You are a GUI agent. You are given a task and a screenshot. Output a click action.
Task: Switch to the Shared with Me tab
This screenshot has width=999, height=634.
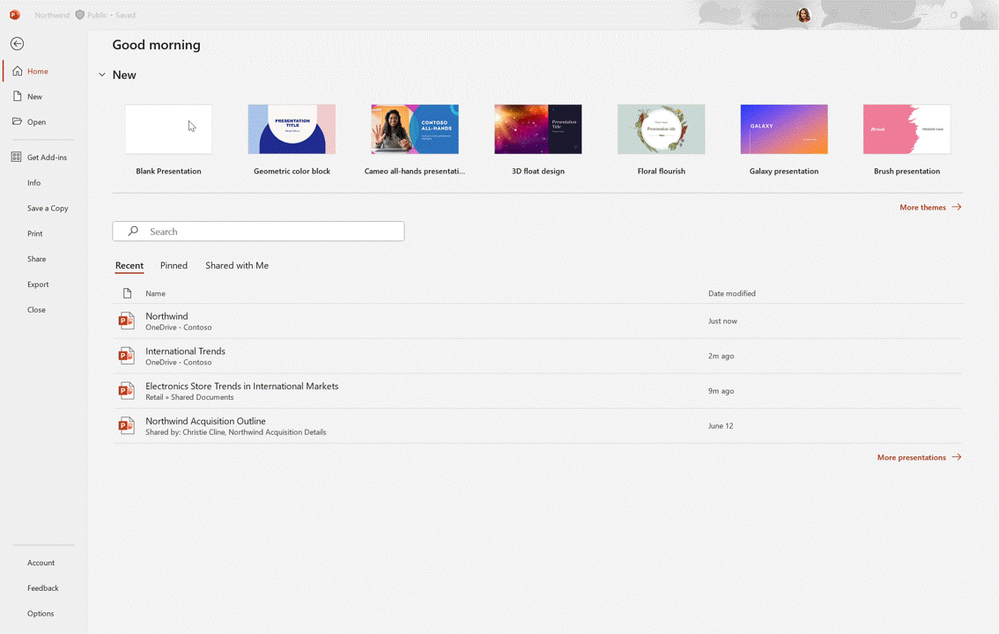point(237,266)
